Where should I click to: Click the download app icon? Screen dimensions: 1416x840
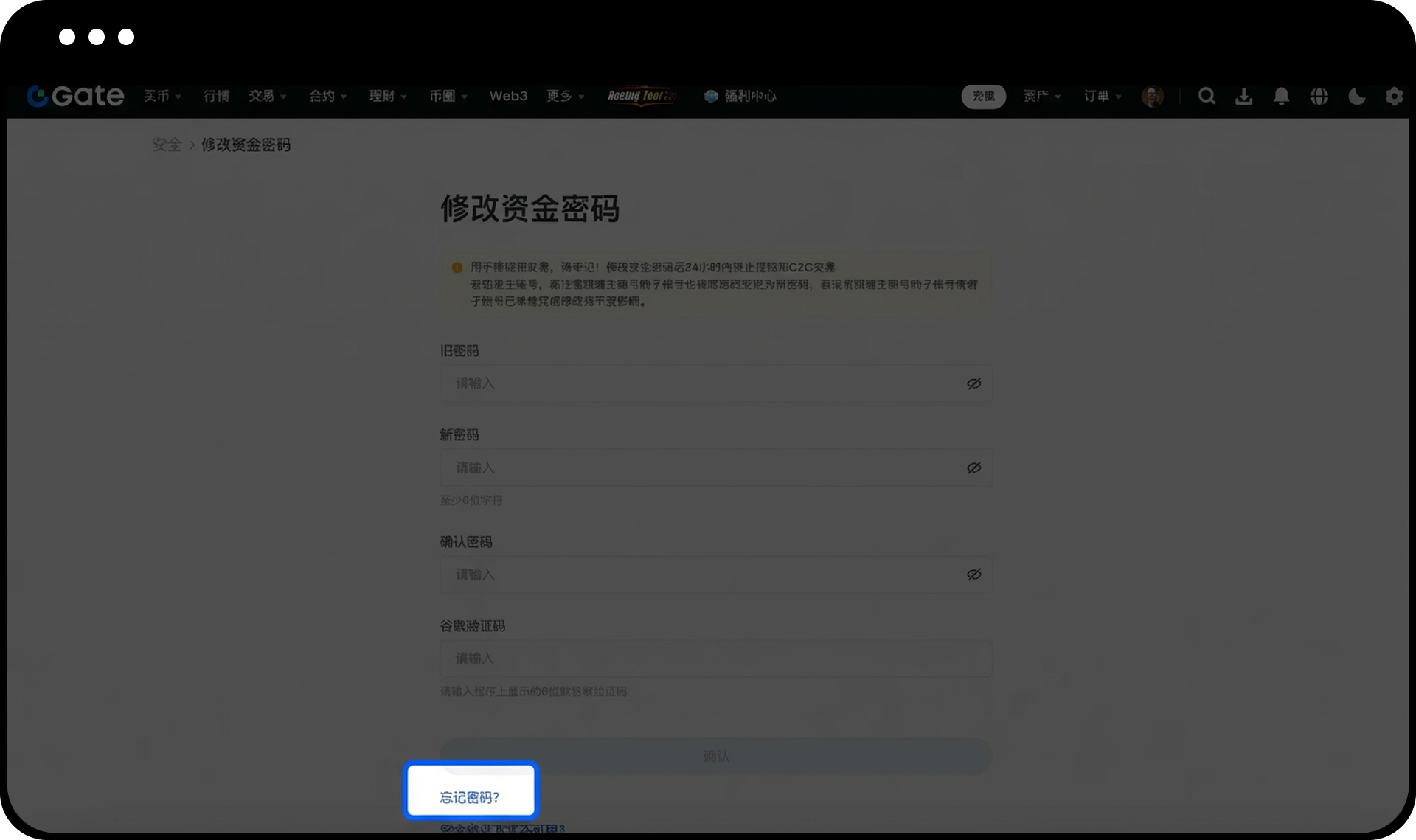click(1243, 96)
